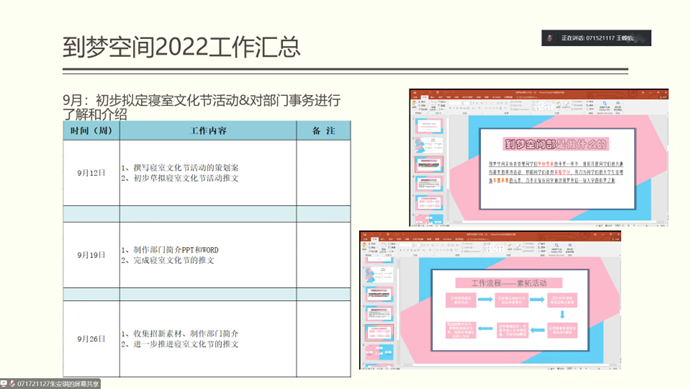Image resolution: width=691 pixels, height=389 pixels.
Task: Click the screen share icon at bottom-left label
Action: tap(4, 384)
